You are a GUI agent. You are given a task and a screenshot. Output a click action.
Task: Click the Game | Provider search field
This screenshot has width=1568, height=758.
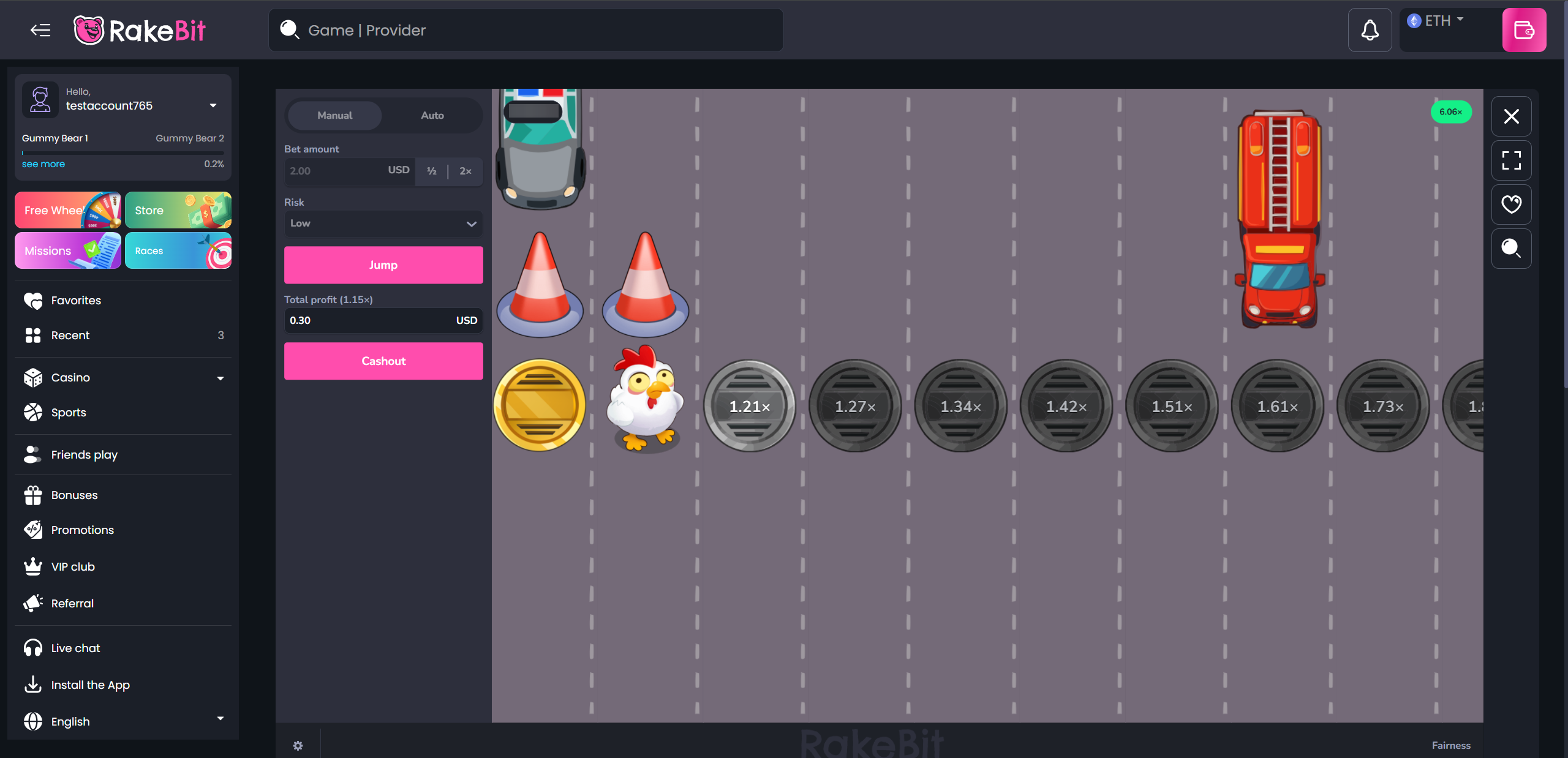click(x=526, y=30)
